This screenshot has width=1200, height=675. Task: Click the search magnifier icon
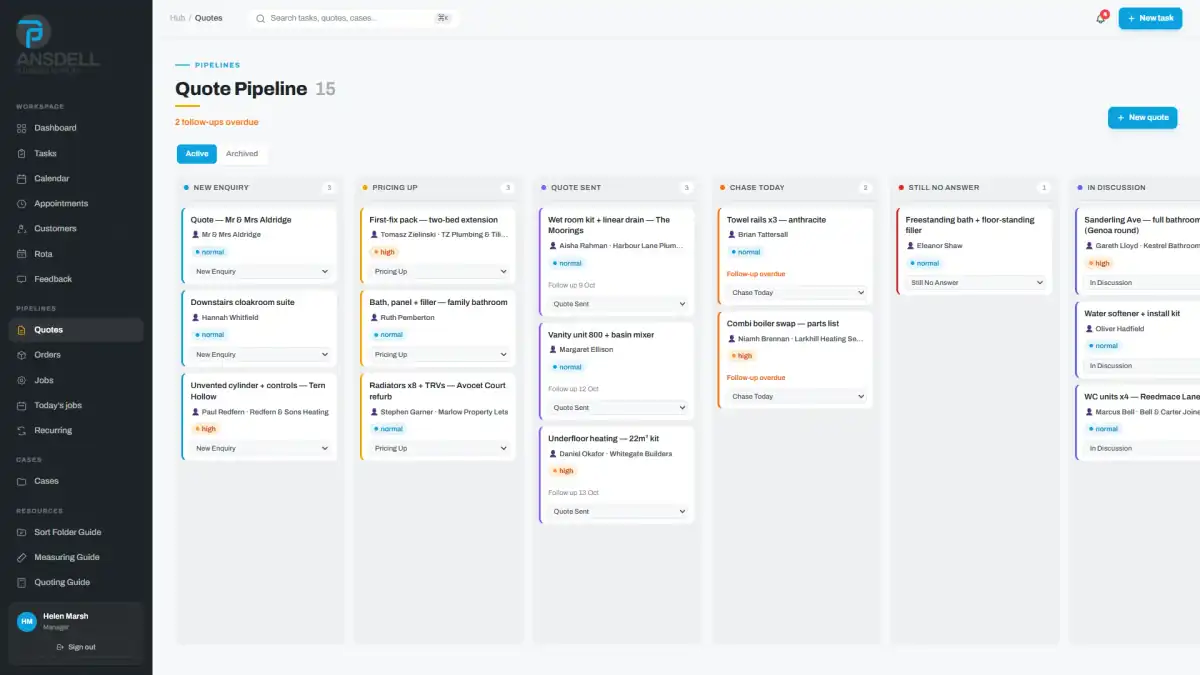coord(261,18)
